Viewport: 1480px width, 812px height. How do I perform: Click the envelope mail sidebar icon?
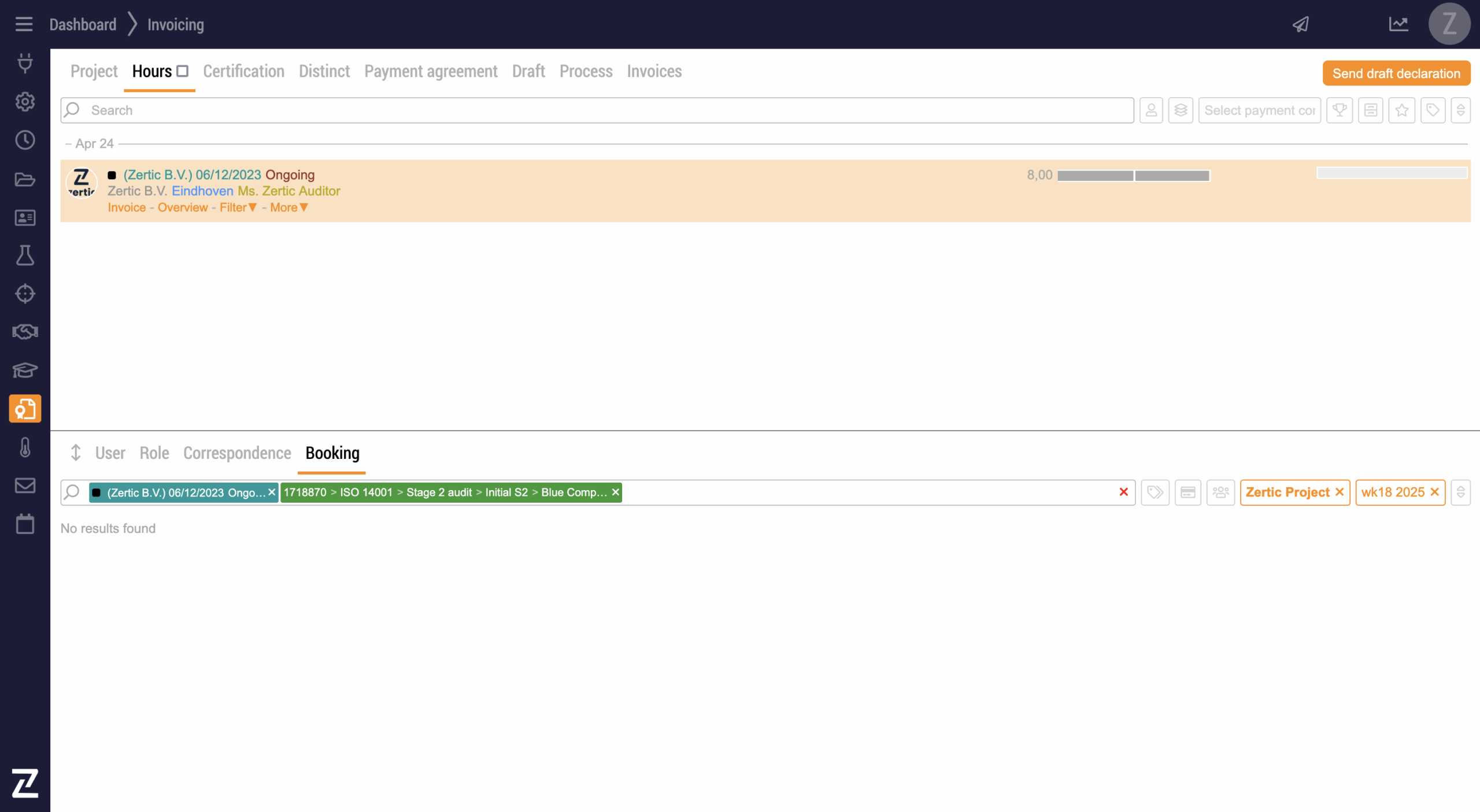[25, 485]
